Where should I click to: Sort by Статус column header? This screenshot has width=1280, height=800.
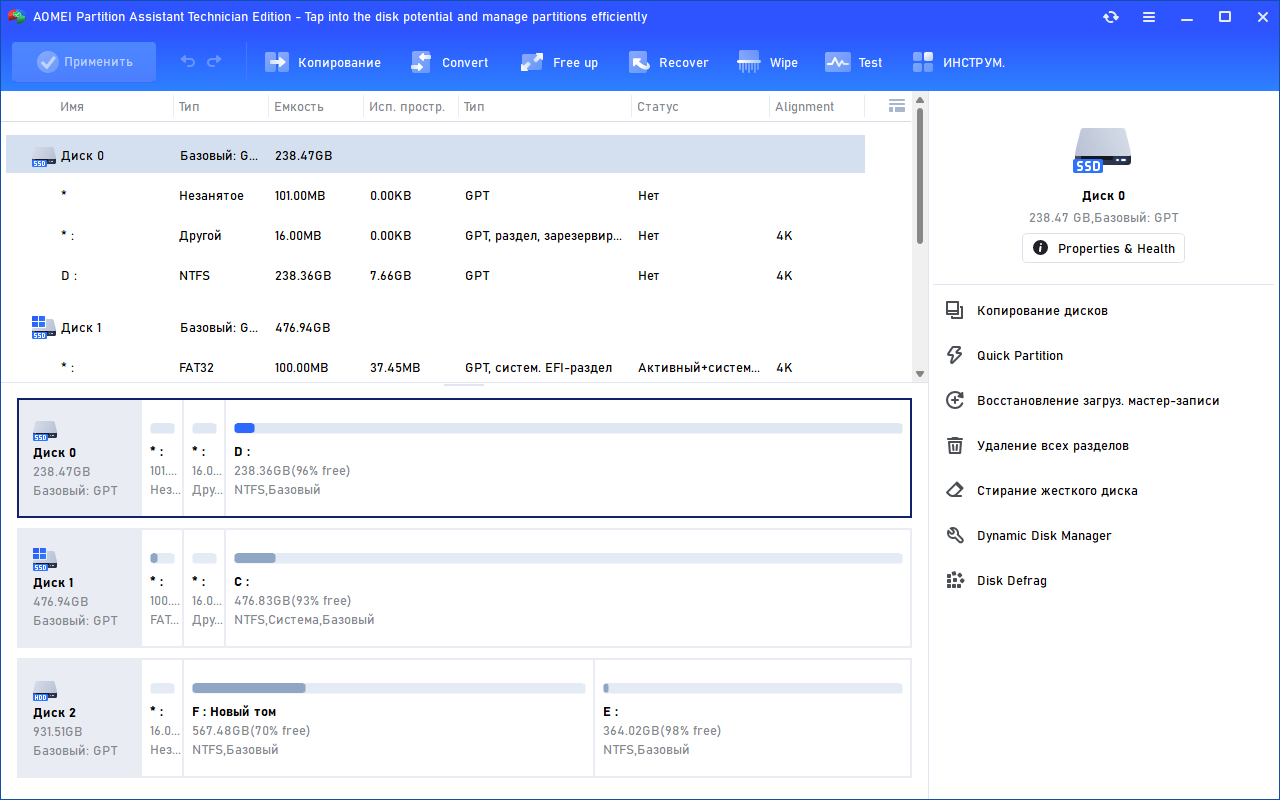point(658,107)
